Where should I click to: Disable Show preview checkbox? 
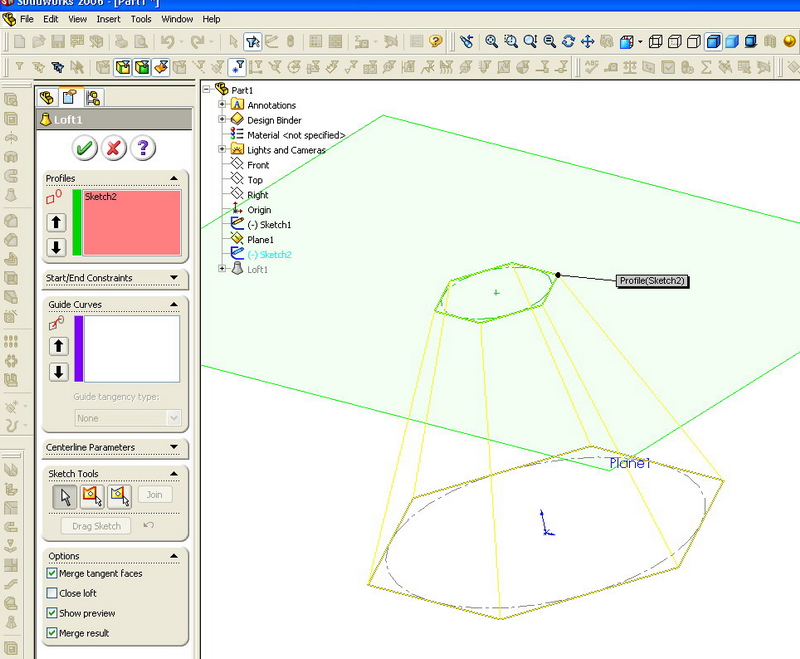pos(52,613)
